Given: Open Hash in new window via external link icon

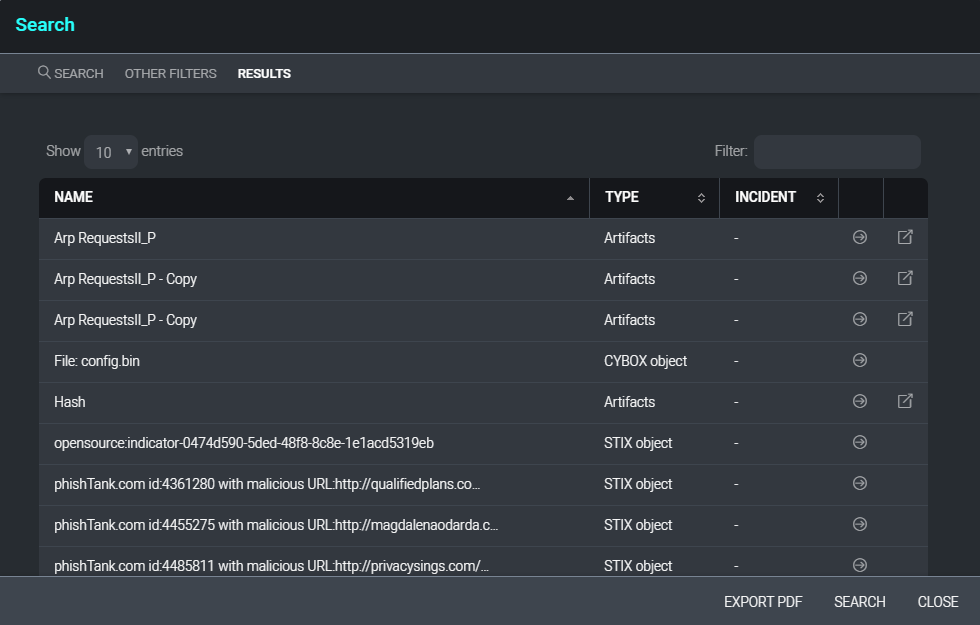Looking at the screenshot, I should coord(904,400).
